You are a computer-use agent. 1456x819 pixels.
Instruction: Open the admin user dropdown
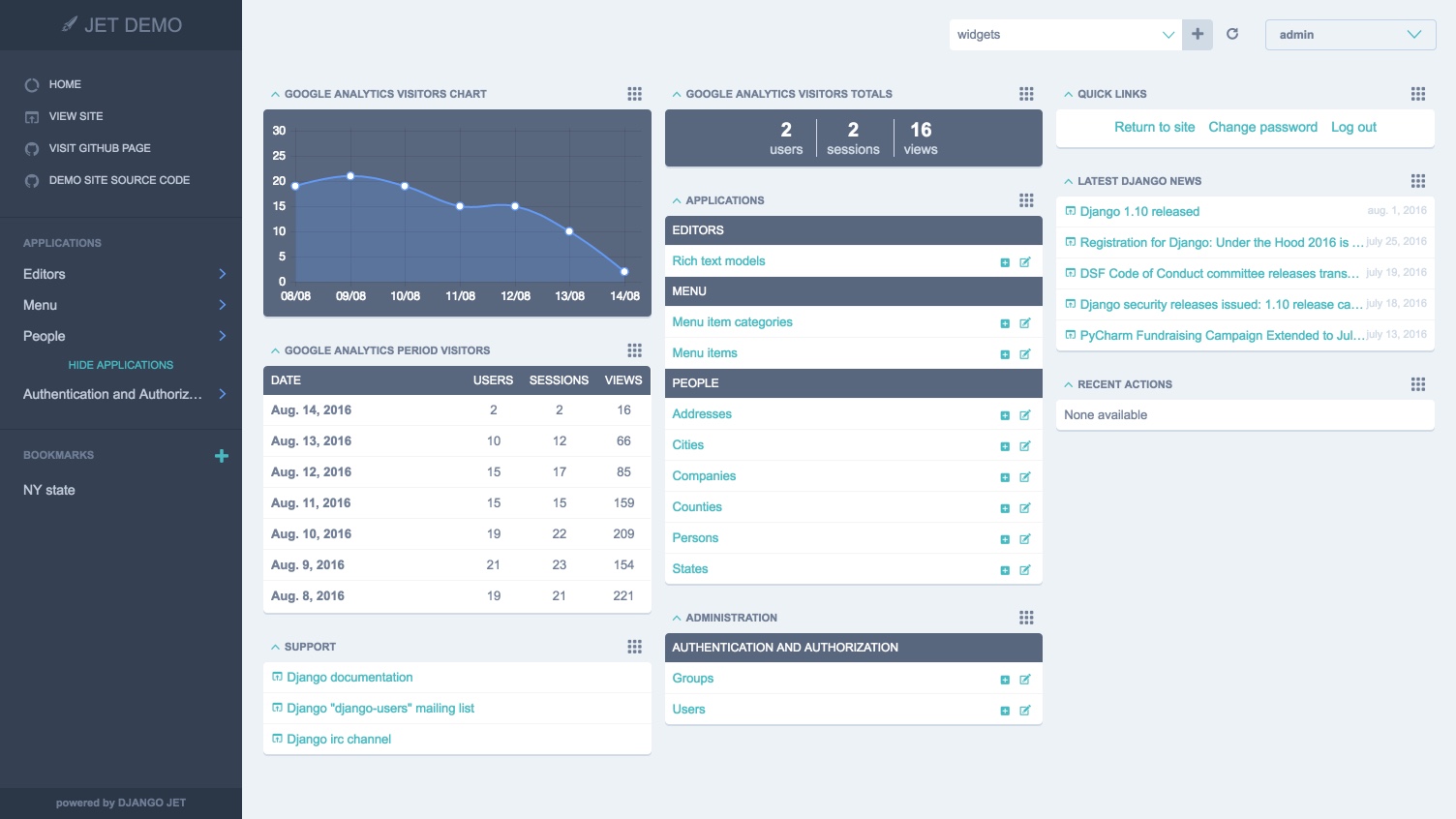(x=1350, y=35)
